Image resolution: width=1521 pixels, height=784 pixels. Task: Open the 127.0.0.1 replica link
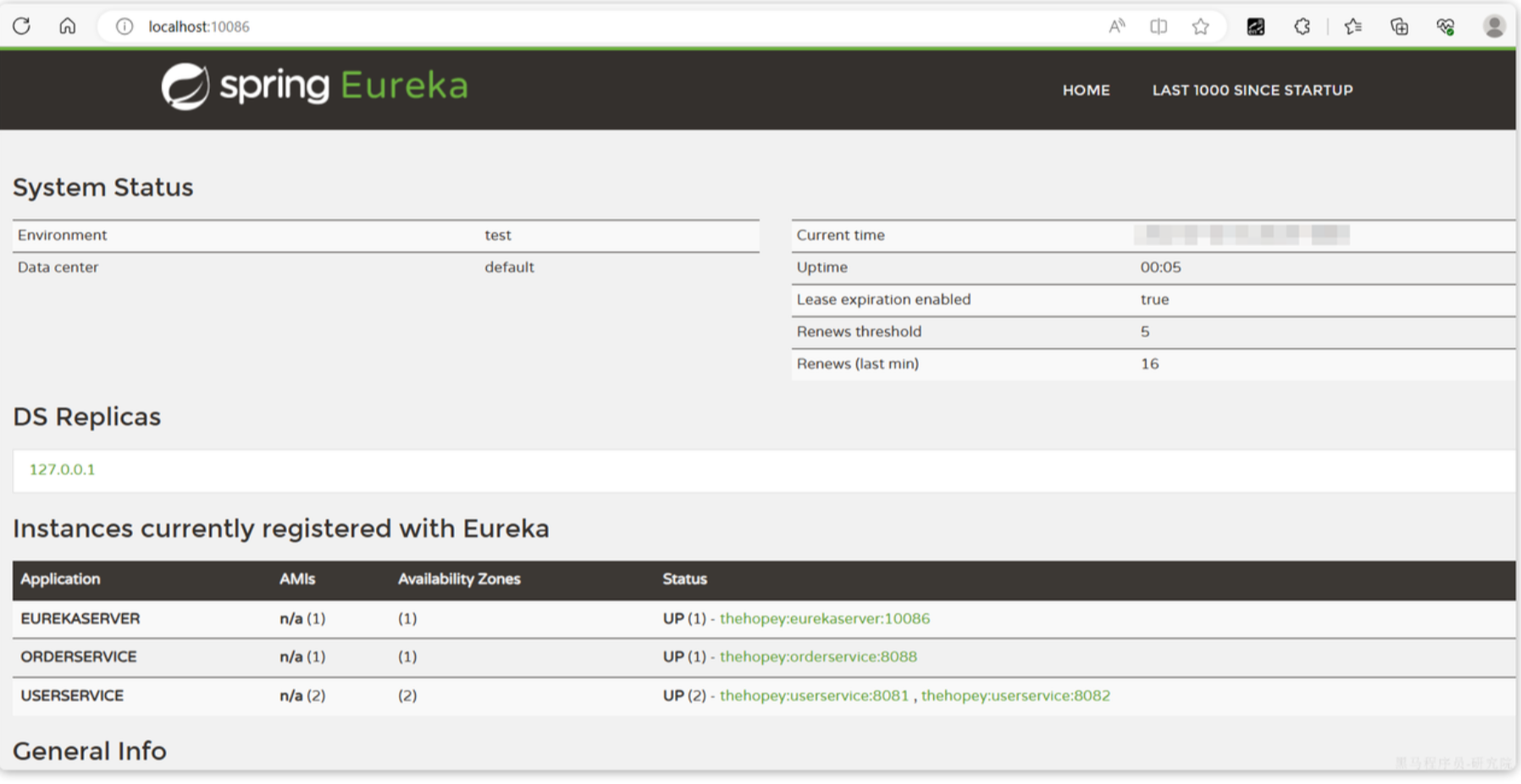62,469
